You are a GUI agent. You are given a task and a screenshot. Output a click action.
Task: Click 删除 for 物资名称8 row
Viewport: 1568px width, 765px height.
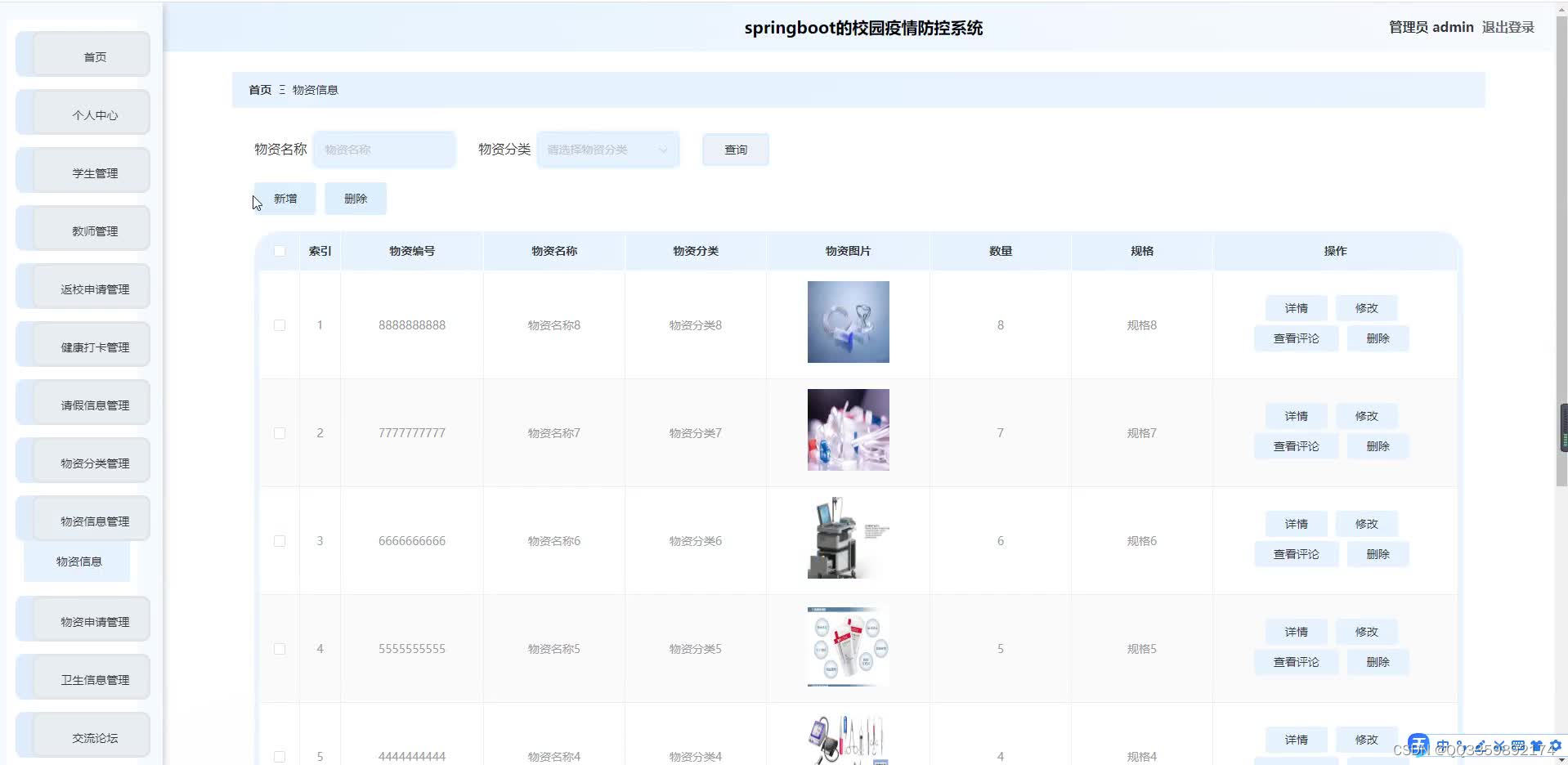[x=1378, y=338]
